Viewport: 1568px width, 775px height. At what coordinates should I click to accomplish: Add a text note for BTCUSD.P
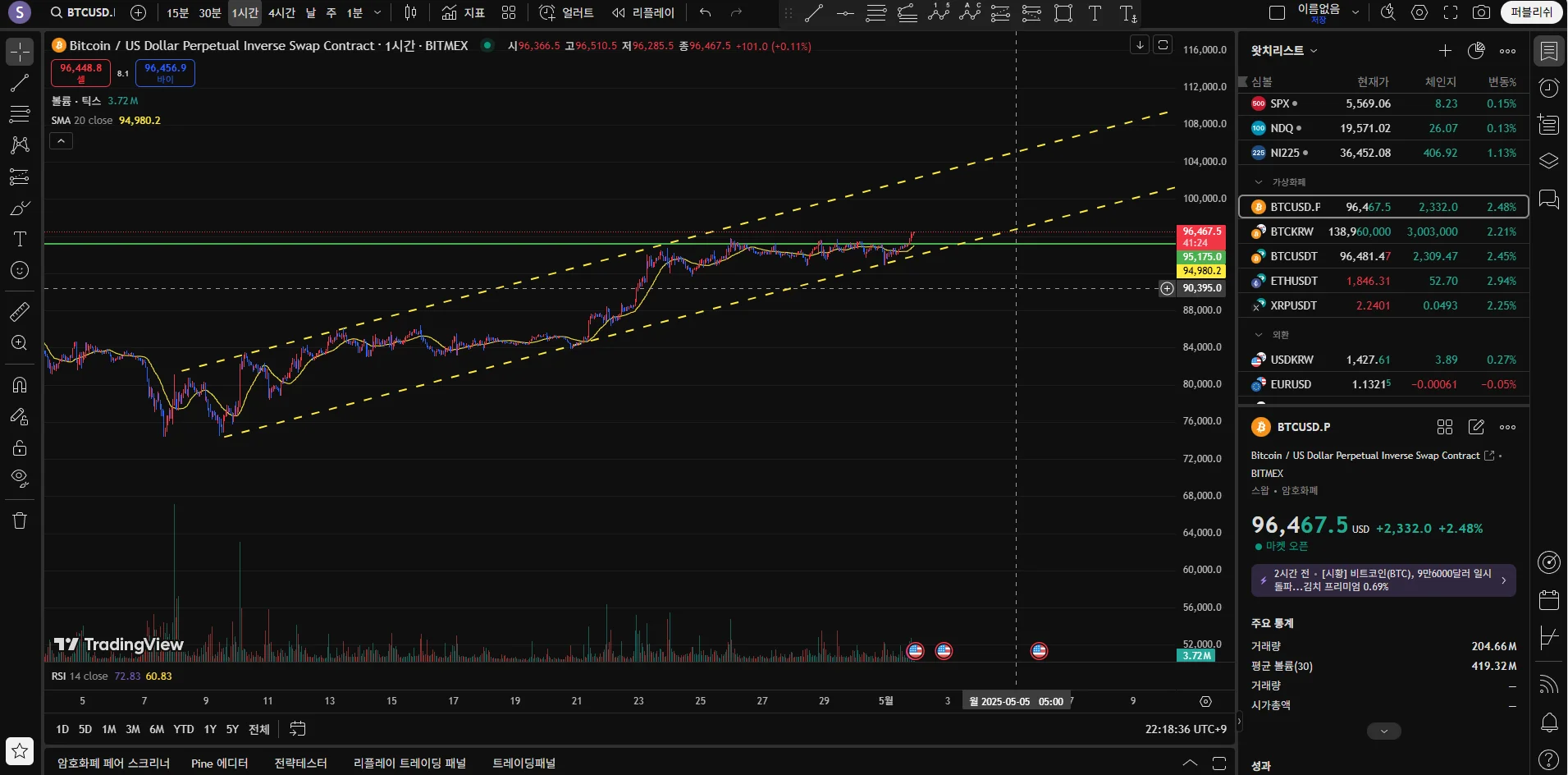[1476, 427]
